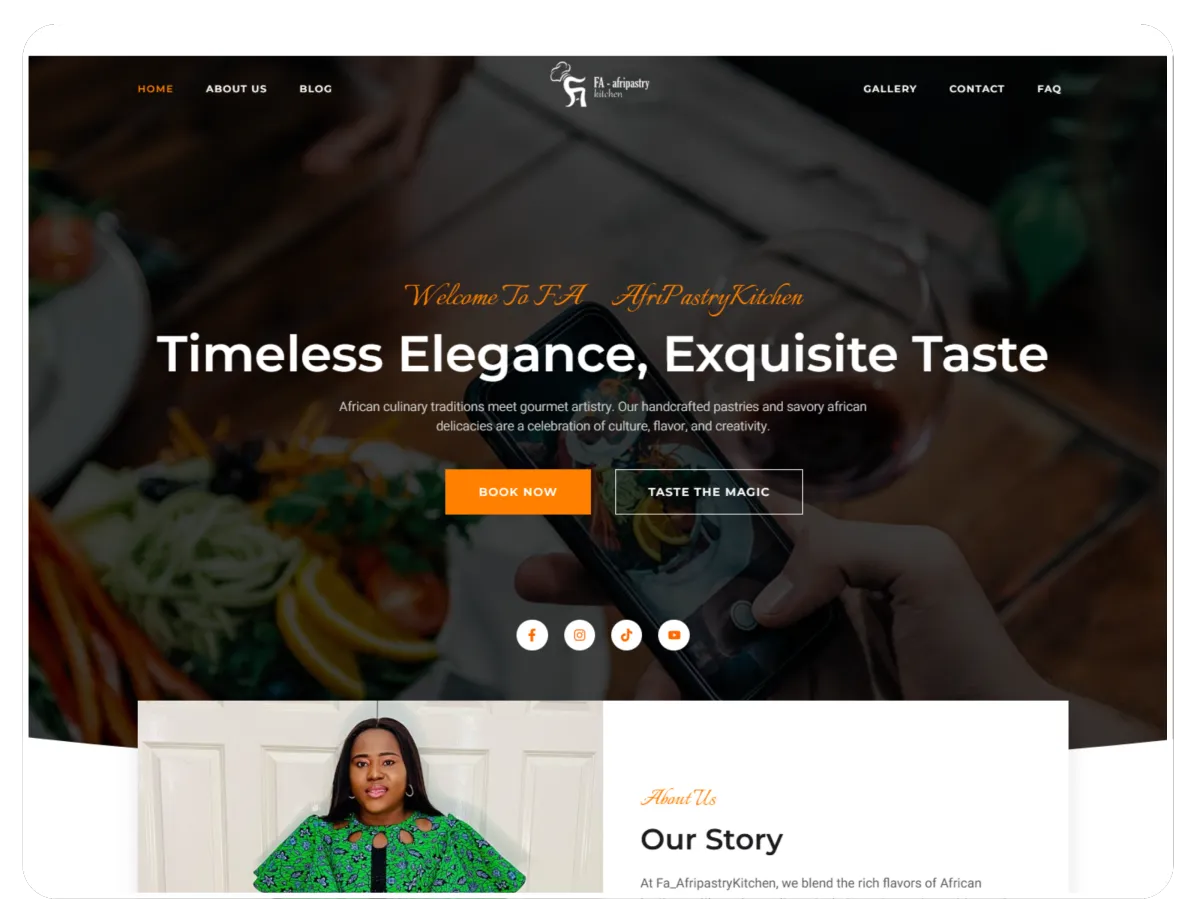Viewport: 1200px width, 921px height.
Task: Click the Our Story heading
Action: (x=711, y=839)
